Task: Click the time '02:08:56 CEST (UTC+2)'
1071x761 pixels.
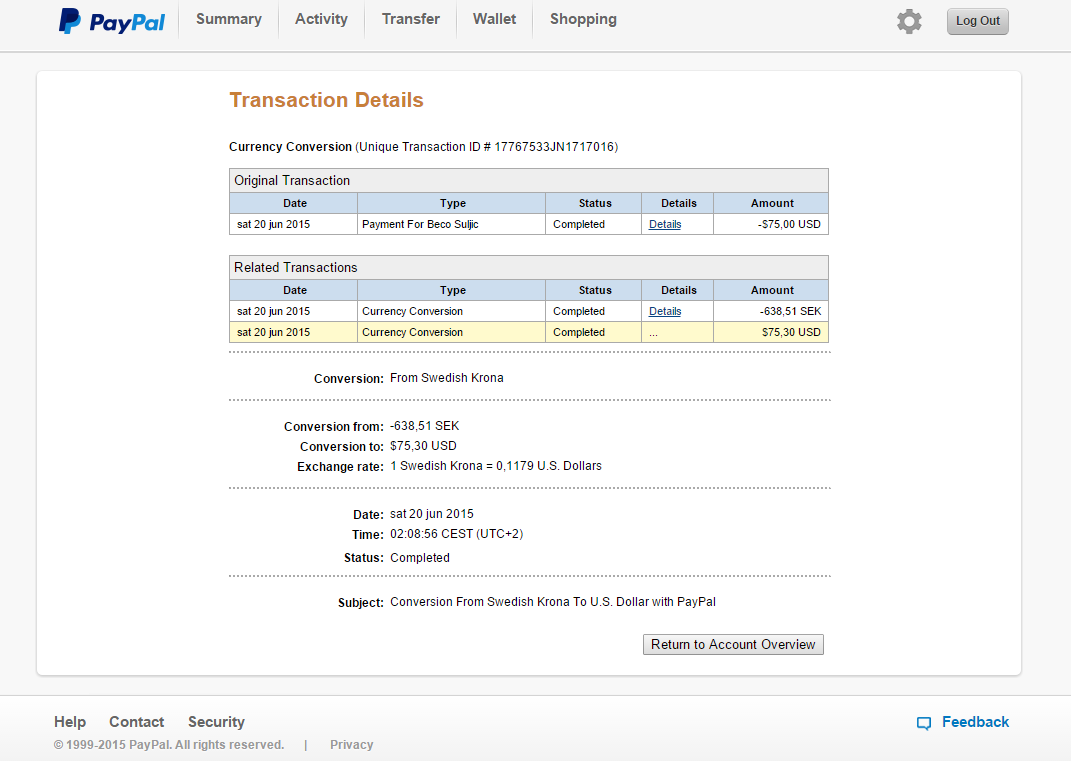Action: point(456,534)
